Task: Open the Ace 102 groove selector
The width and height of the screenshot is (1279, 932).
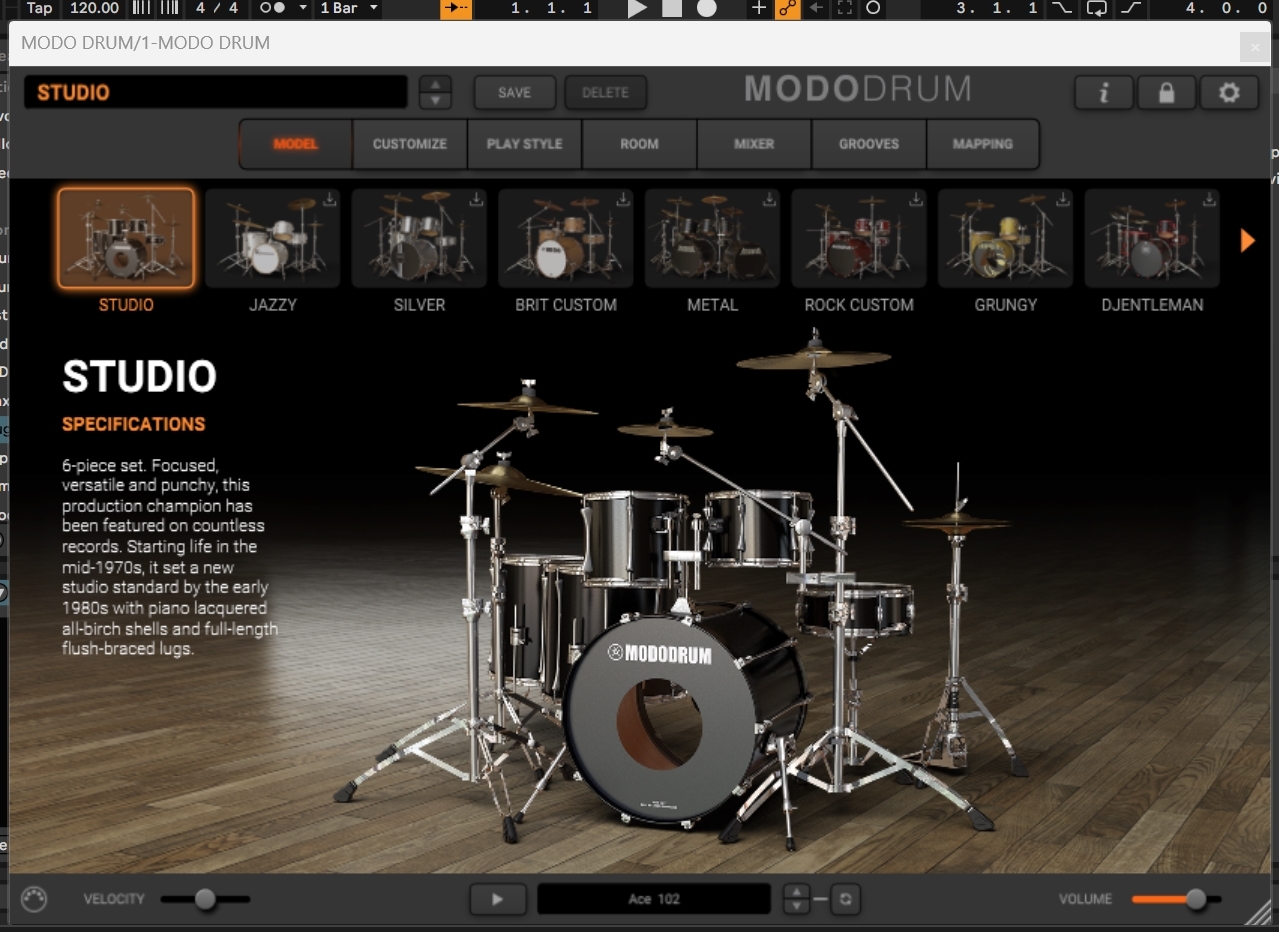Action: click(x=654, y=899)
